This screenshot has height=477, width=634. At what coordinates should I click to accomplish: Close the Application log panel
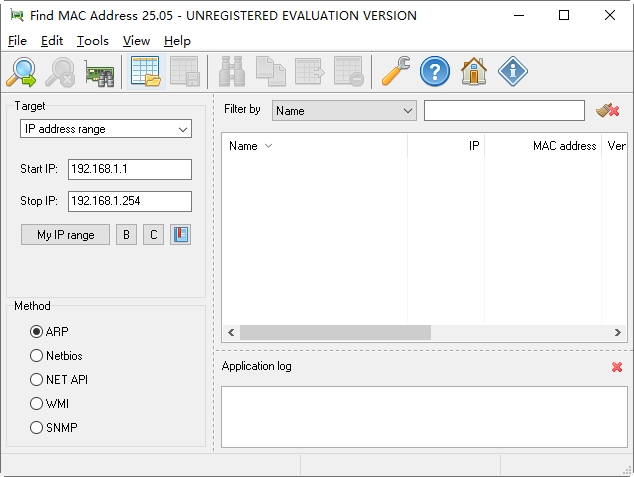tap(617, 367)
